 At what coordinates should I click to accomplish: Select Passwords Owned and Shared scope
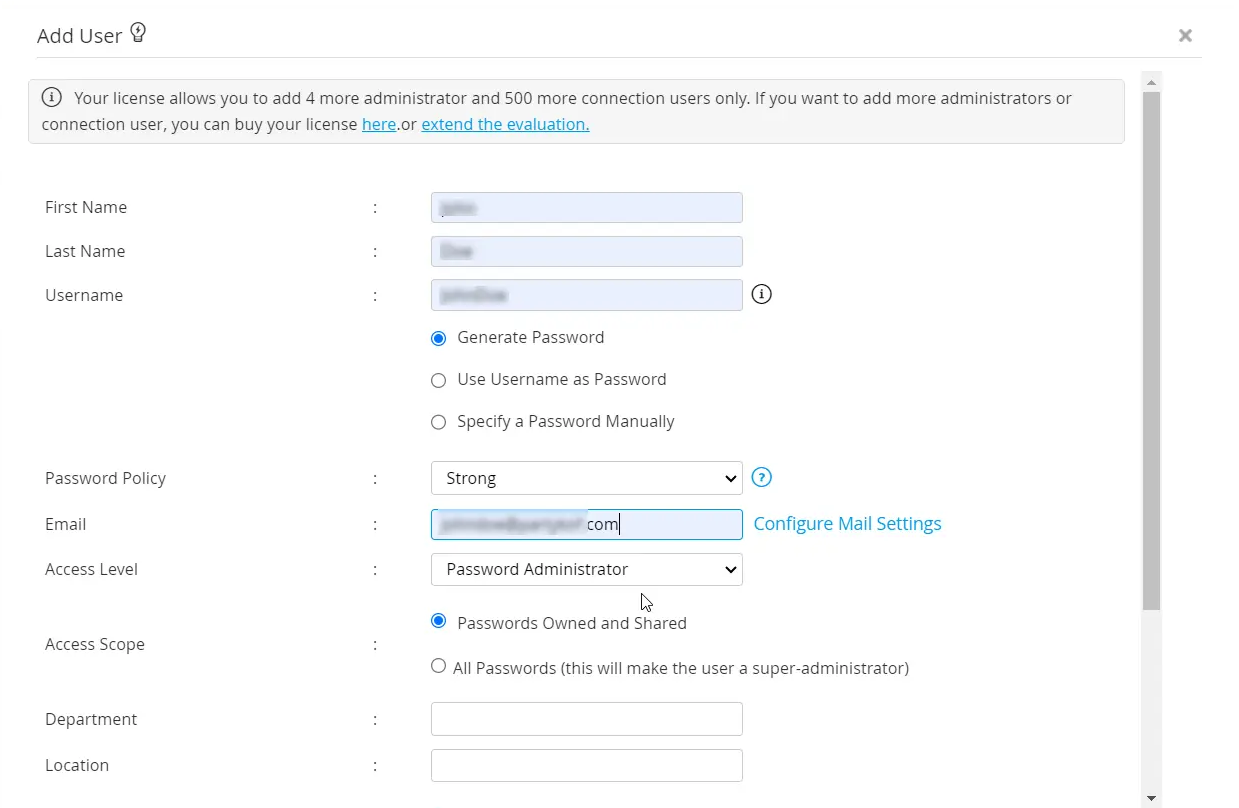[x=438, y=621]
